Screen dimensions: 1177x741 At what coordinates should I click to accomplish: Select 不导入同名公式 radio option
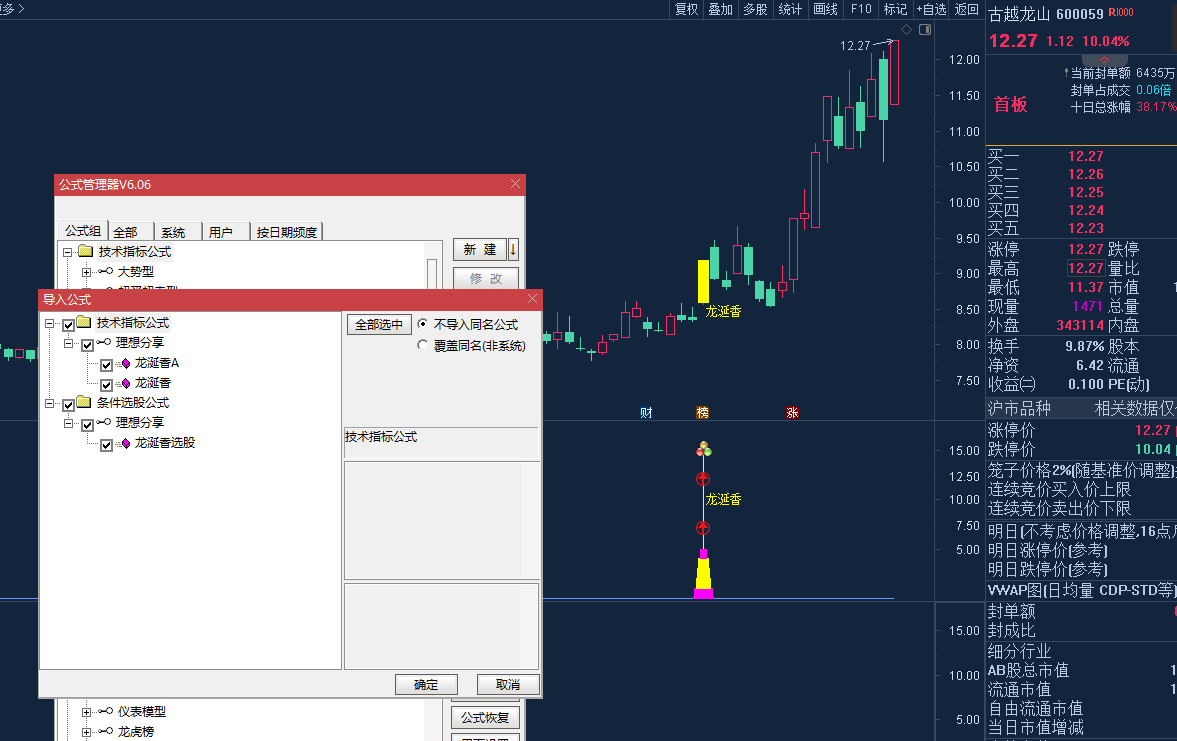point(423,324)
